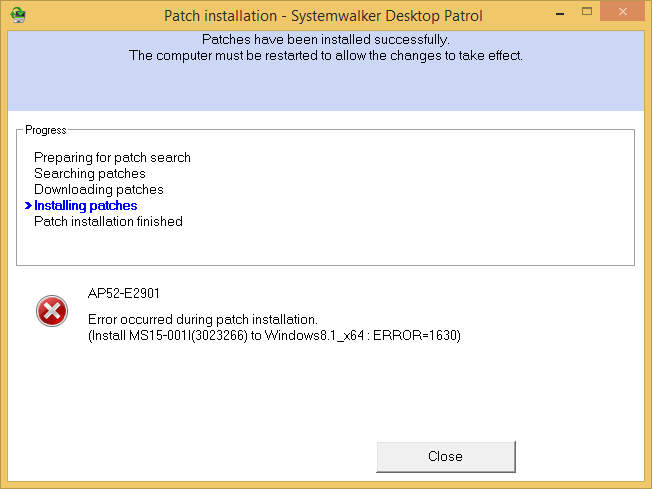The image size is (652, 489).
Task: Minimize the Patch installation window
Action: point(561,14)
